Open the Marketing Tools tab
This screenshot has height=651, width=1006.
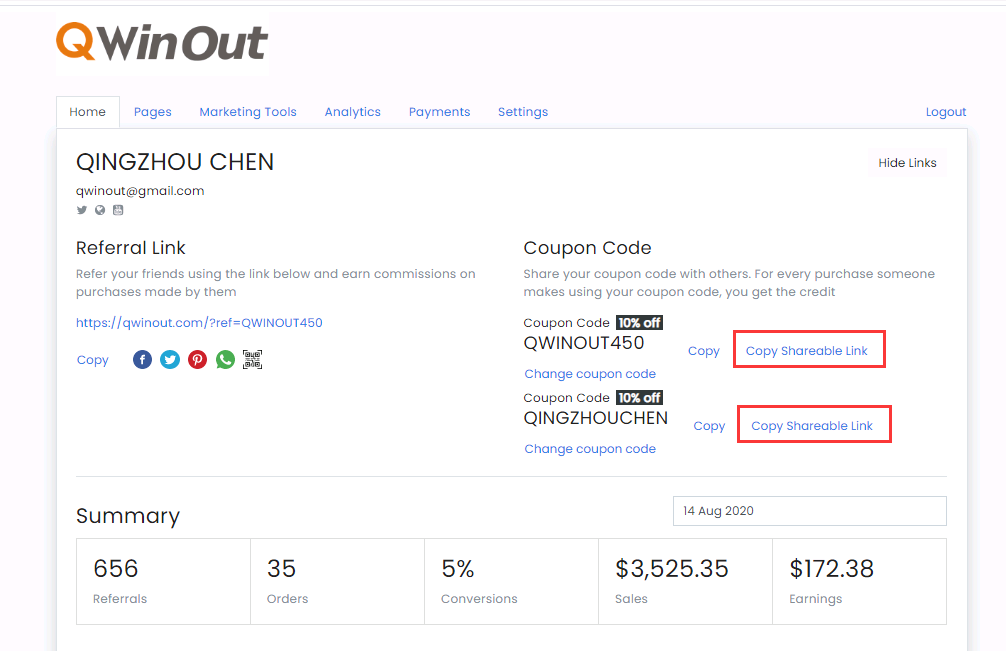click(x=248, y=112)
